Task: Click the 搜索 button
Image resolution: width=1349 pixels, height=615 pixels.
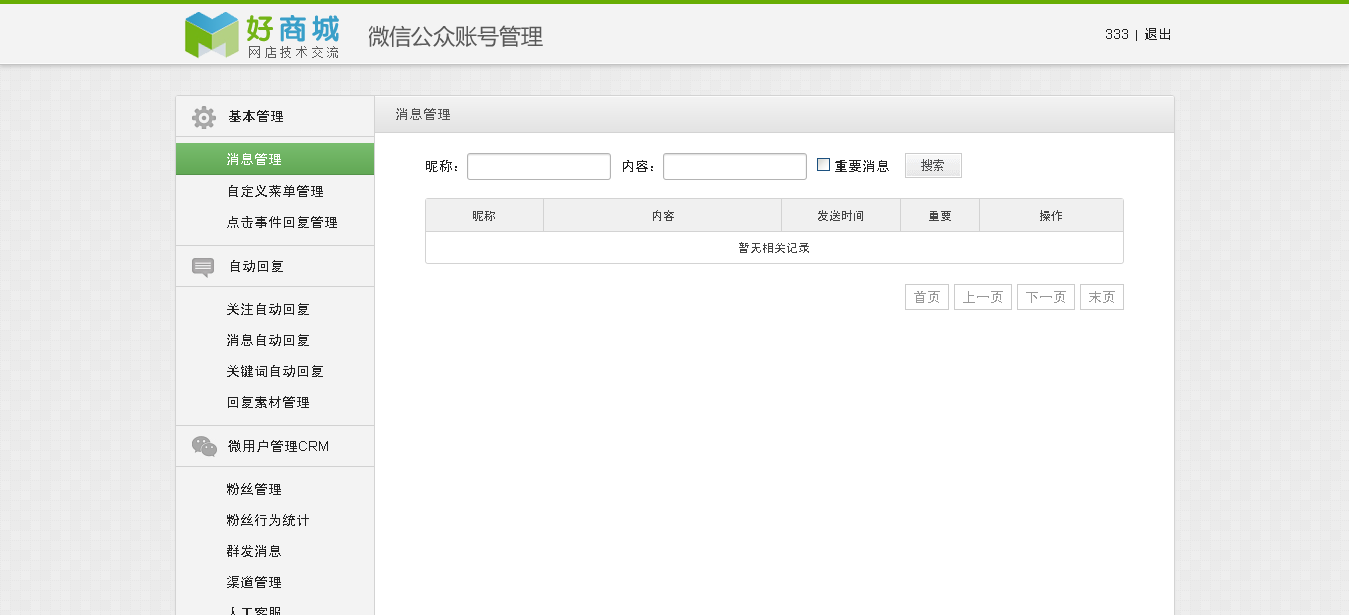Action: pos(933,166)
